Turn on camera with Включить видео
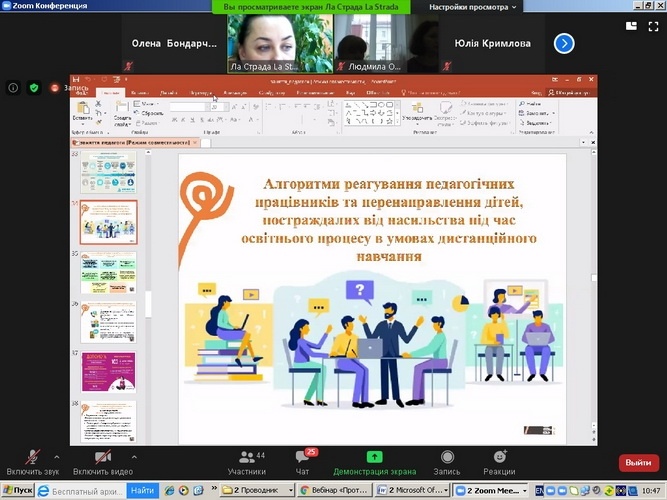 tap(103, 461)
